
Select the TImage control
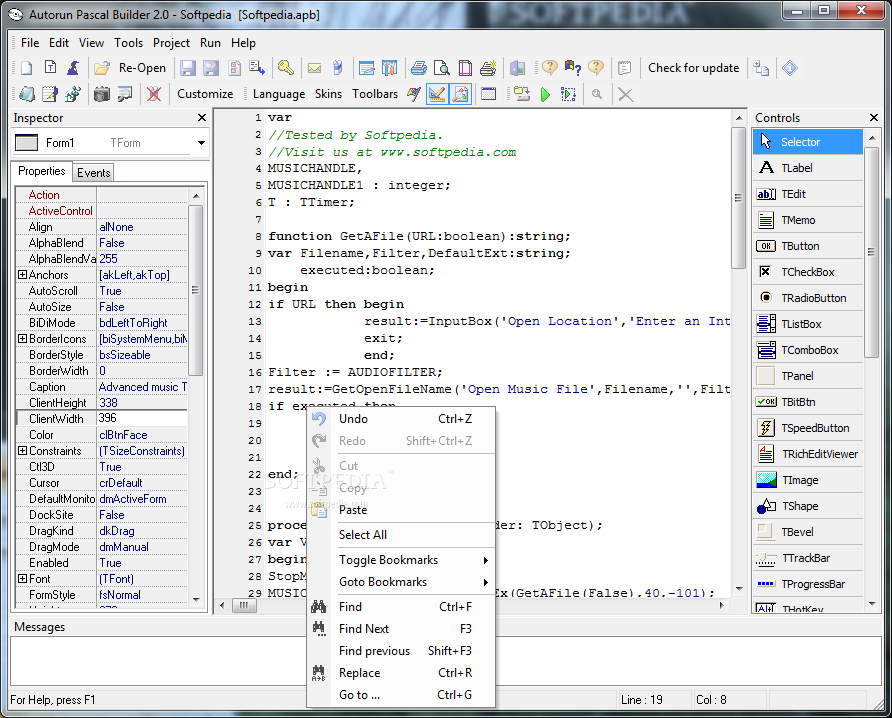click(808, 480)
